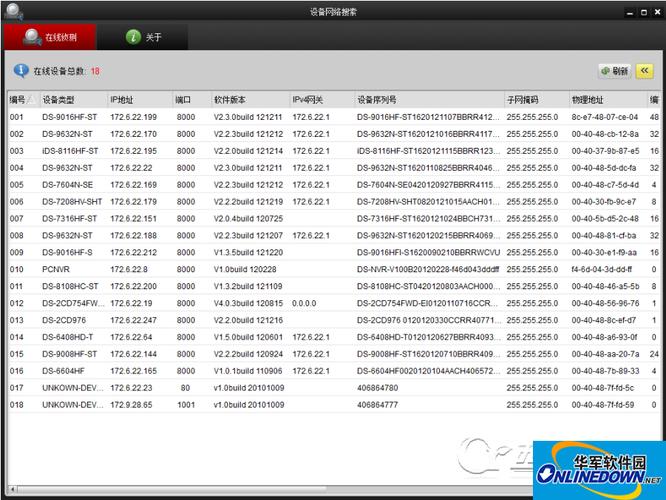Screen dimensions: 666x500
Task: Maximize the 设备网络搜索 window
Action: tap(644, 12)
